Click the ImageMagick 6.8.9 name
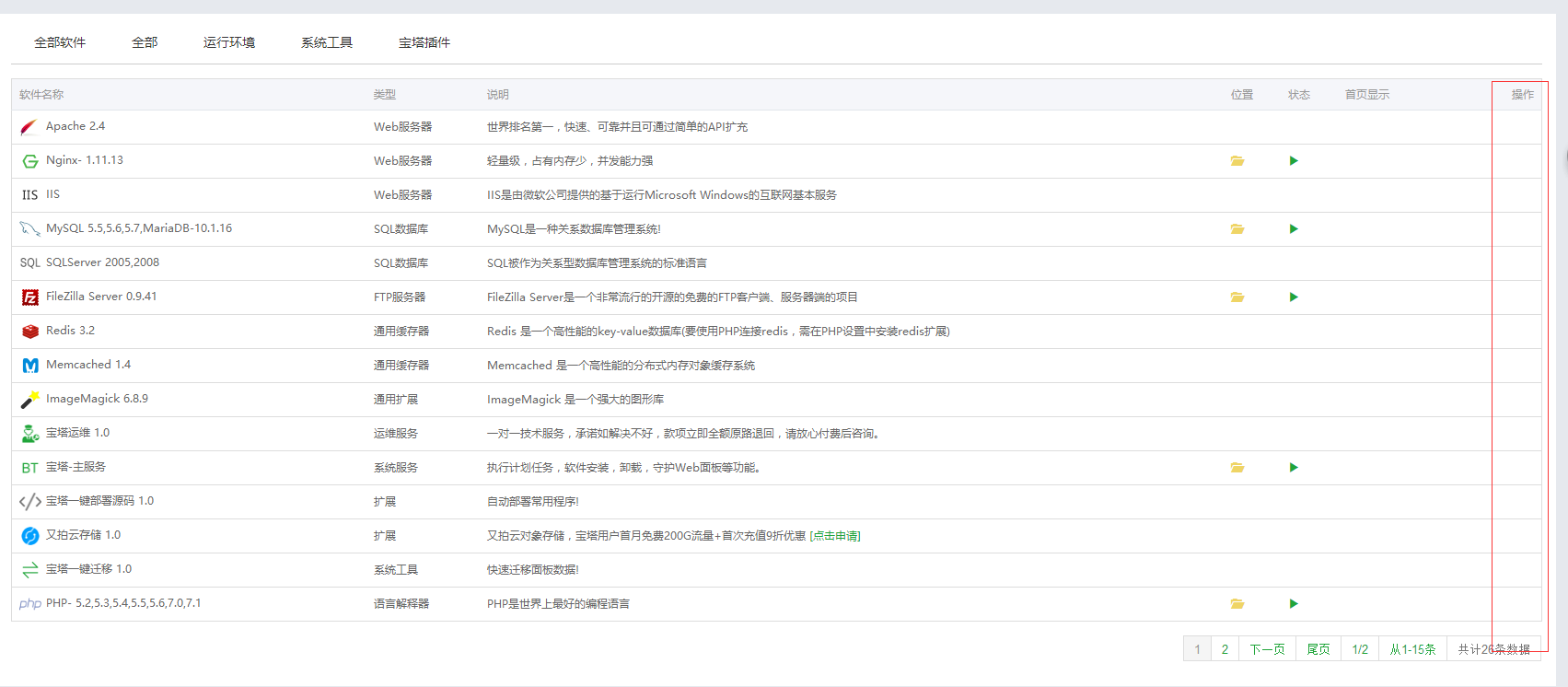1568x687 pixels. tap(97, 399)
